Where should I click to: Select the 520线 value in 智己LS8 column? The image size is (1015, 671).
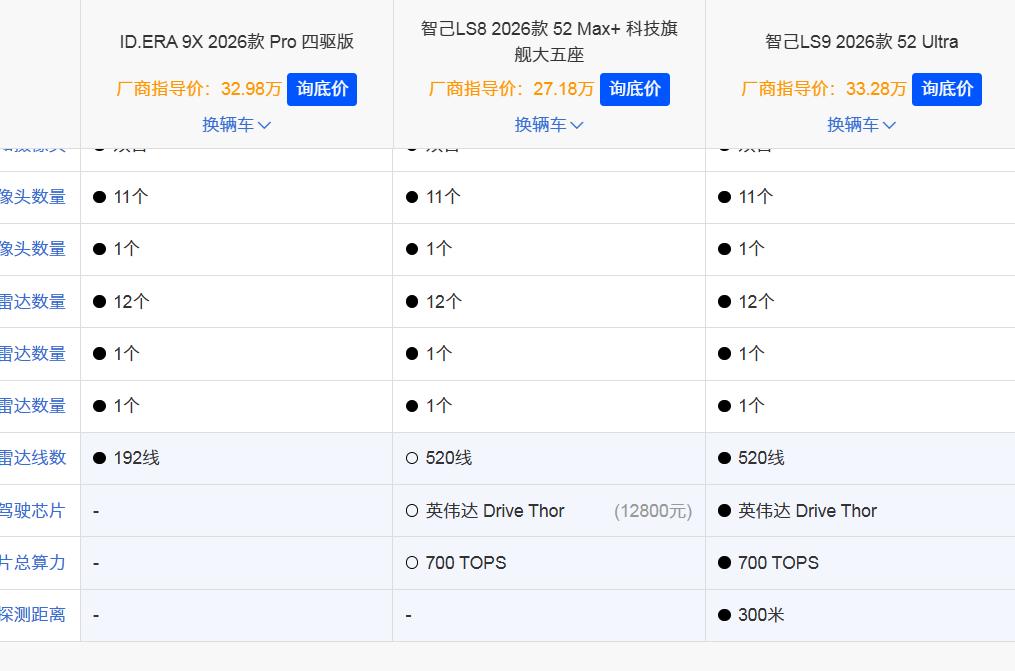click(x=449, y=458)
